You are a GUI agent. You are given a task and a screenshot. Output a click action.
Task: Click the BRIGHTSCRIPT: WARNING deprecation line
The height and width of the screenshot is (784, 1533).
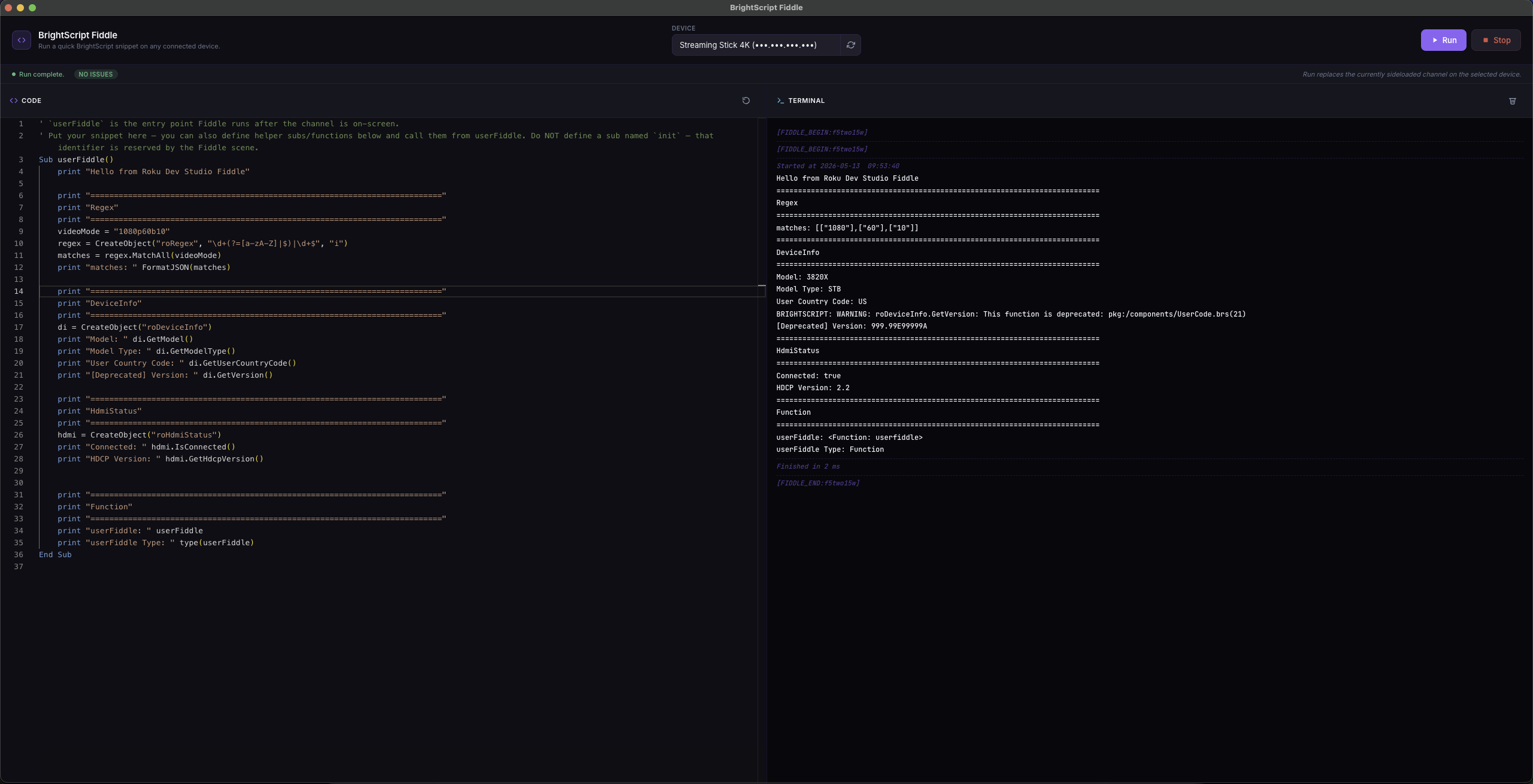click(1011, 314)
